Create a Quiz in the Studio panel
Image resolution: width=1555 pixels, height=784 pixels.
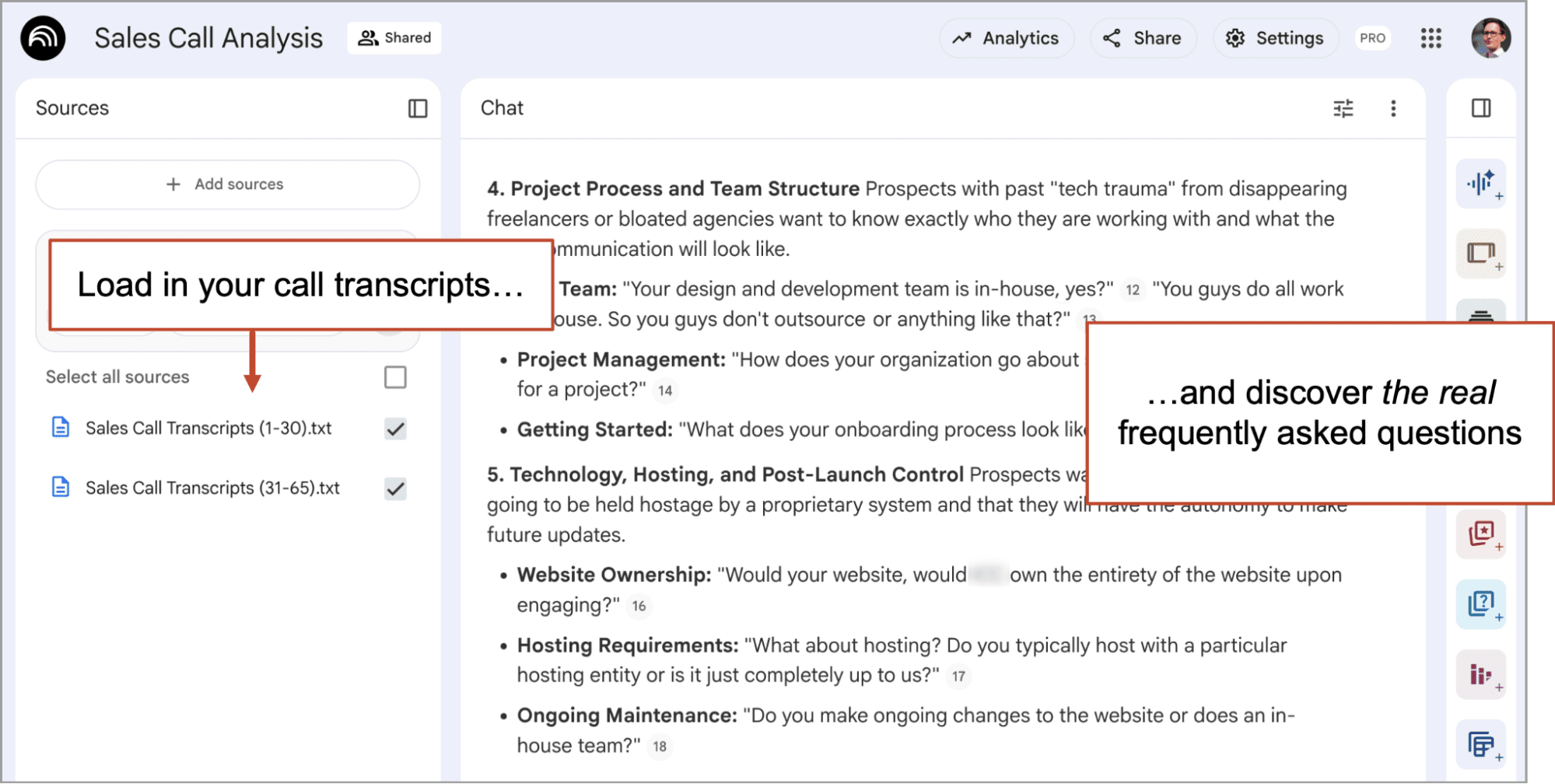click(1481, 604)
